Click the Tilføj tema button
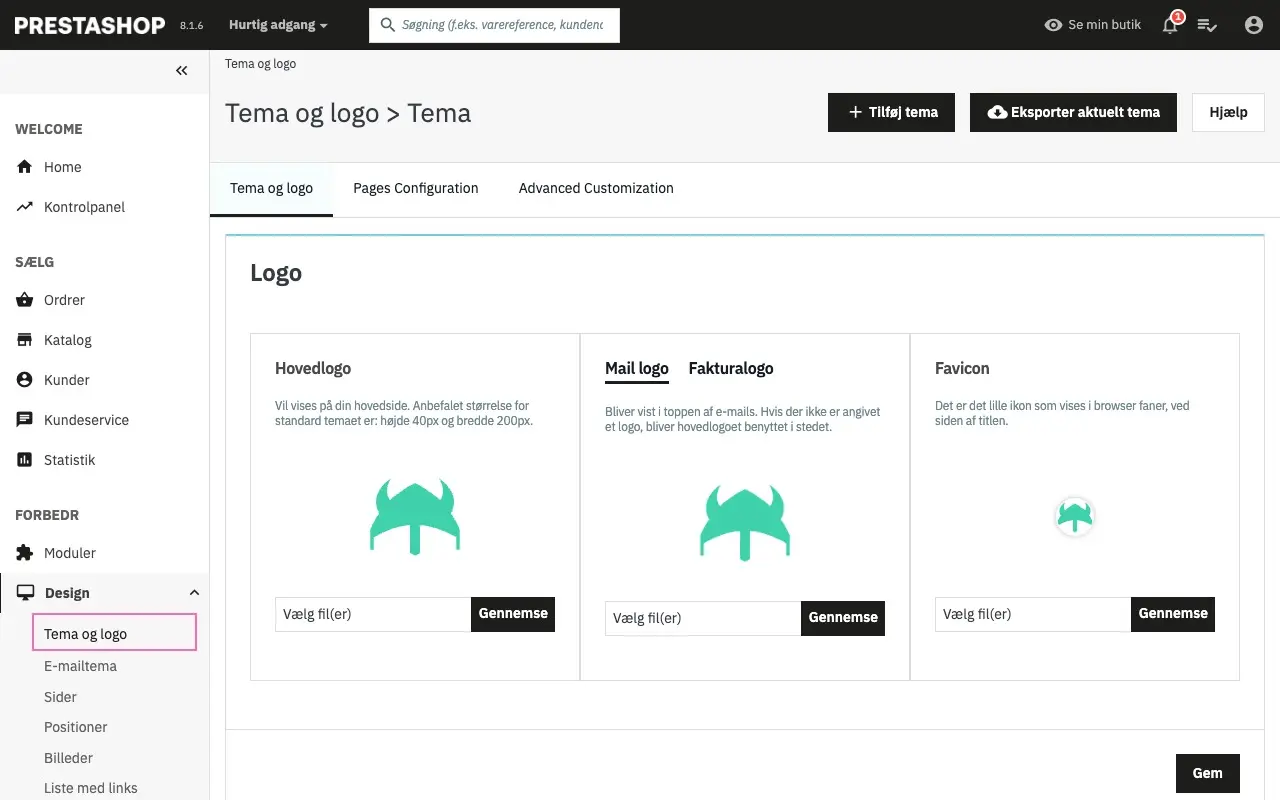 891,112
